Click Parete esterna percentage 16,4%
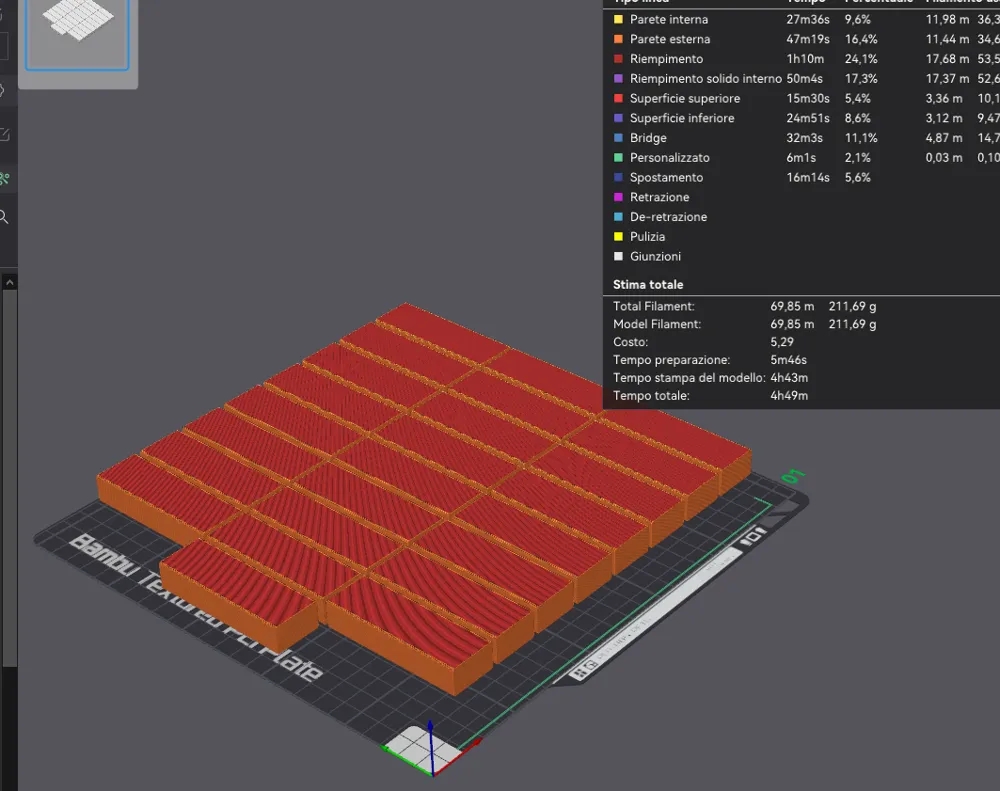Image resolution: width=1000 pixels, height=791 pixels. click(861, 39)
